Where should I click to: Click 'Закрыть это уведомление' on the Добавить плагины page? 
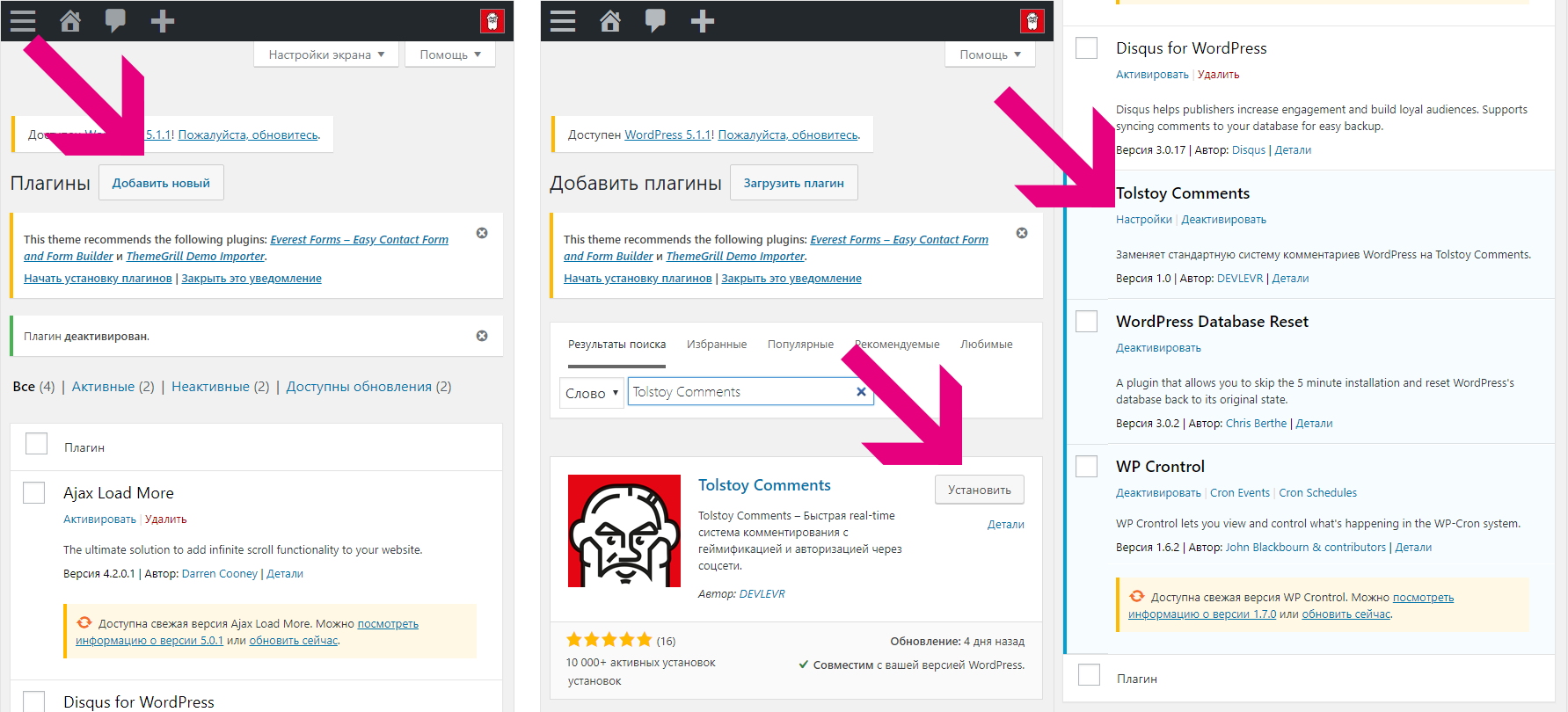coord(791,279)
